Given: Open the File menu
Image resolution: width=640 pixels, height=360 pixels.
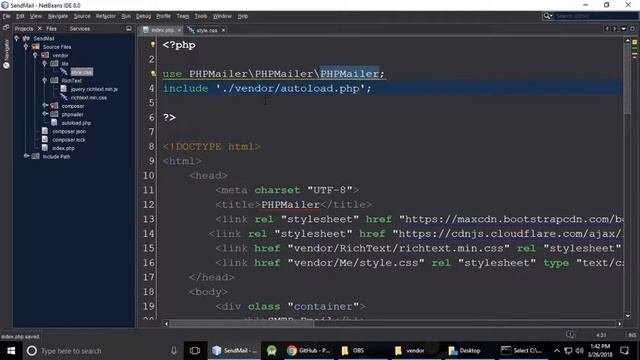Looking at the screenshot, I should pos(6,16).
